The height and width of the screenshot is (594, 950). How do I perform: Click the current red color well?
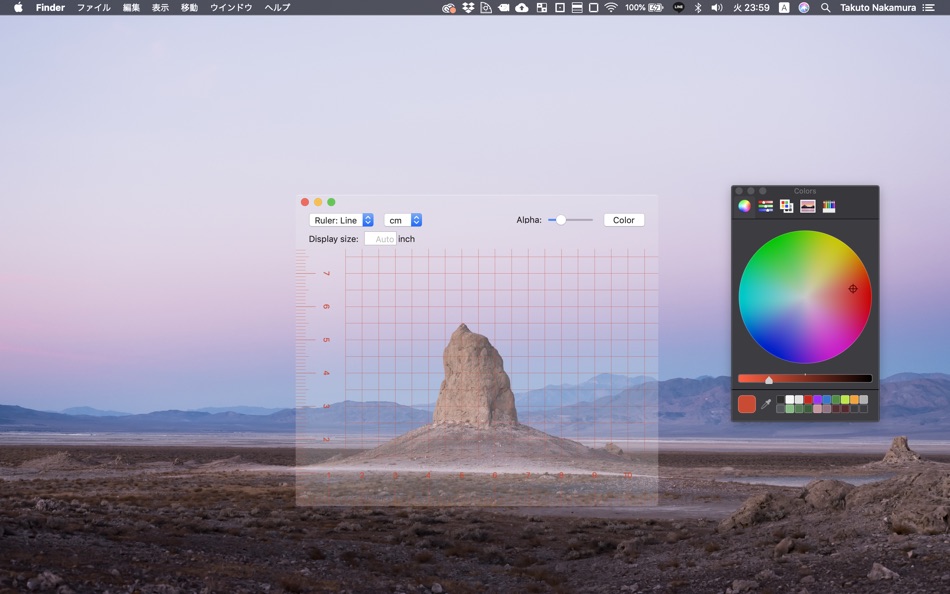pyautogui.click(x=747, y=404)
